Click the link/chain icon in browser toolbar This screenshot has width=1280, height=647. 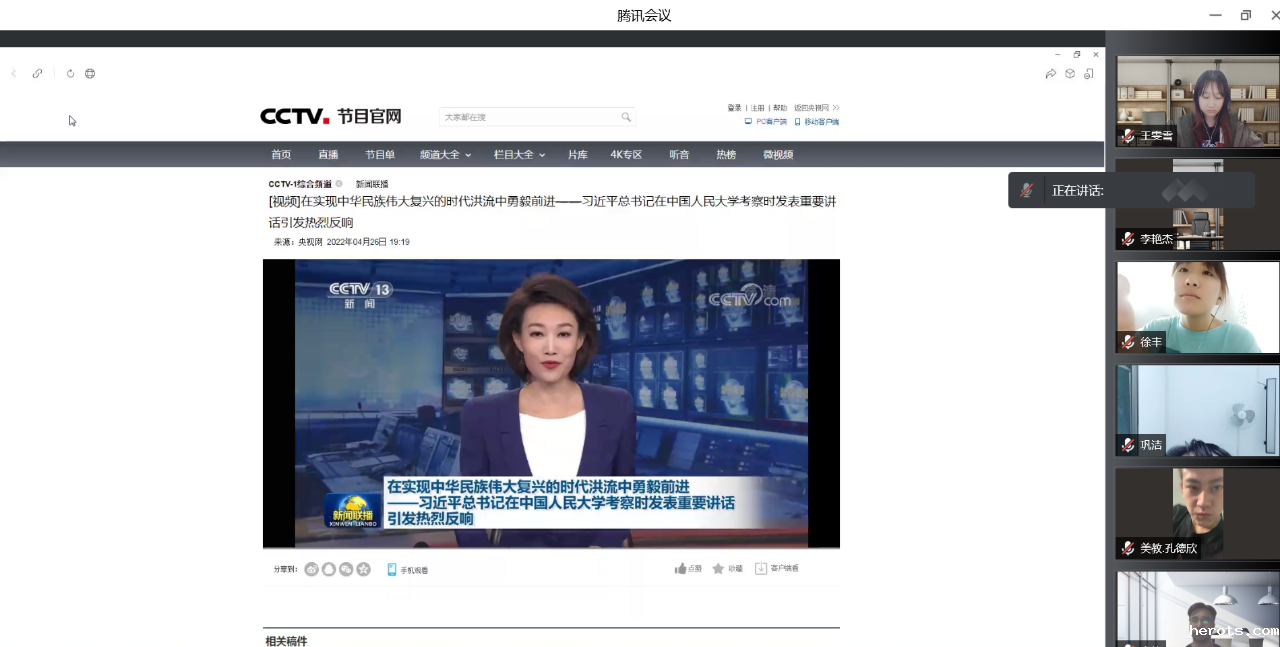tap(38, 73)
